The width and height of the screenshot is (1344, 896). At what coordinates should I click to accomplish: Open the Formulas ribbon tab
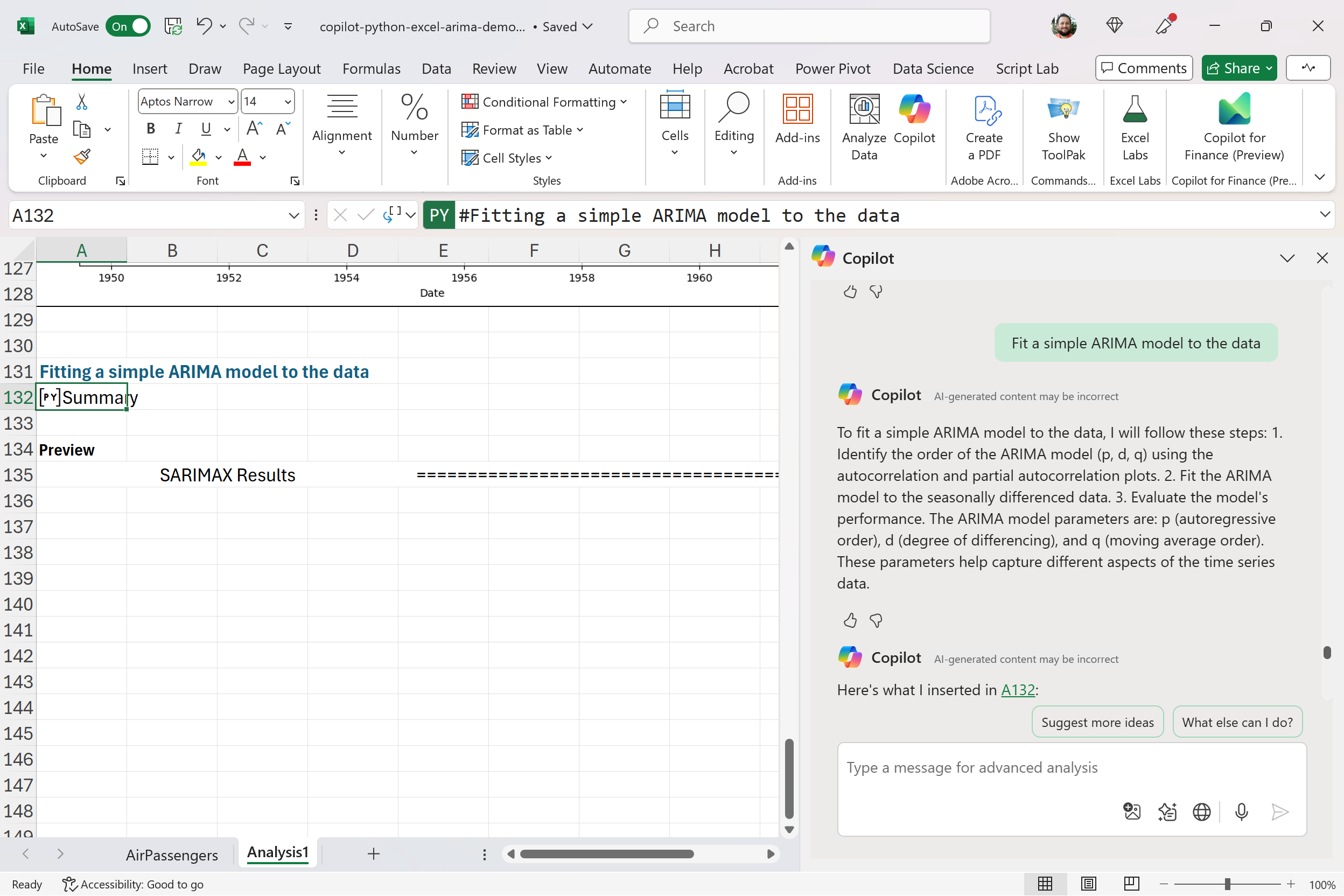(372, 68)
